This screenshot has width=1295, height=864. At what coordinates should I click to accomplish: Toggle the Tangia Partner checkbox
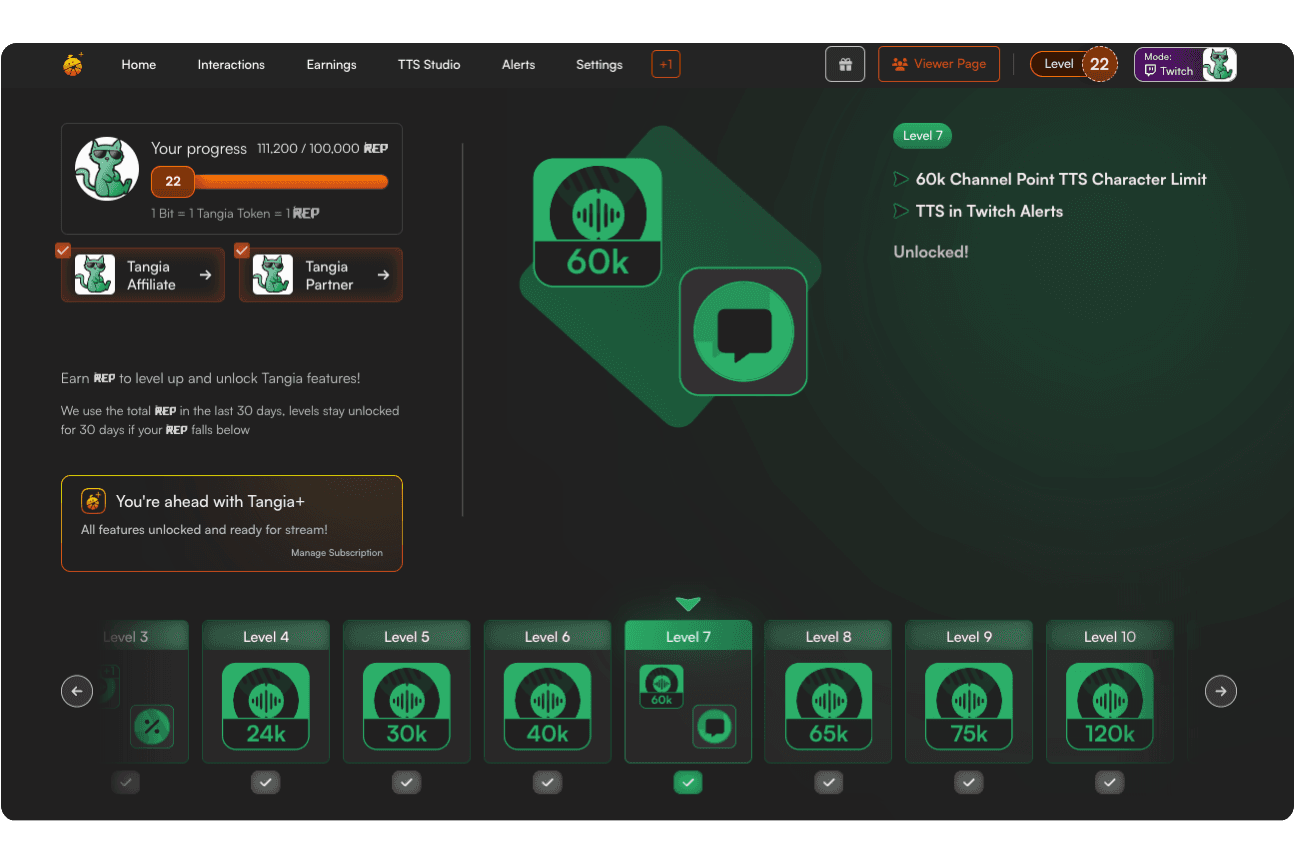click(x=241, y=250)
